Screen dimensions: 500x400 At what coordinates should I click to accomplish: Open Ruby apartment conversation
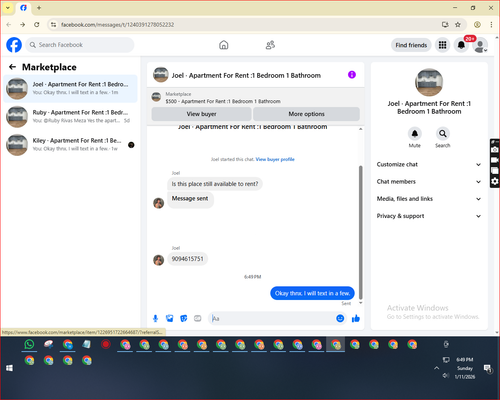tap(70, 117)
